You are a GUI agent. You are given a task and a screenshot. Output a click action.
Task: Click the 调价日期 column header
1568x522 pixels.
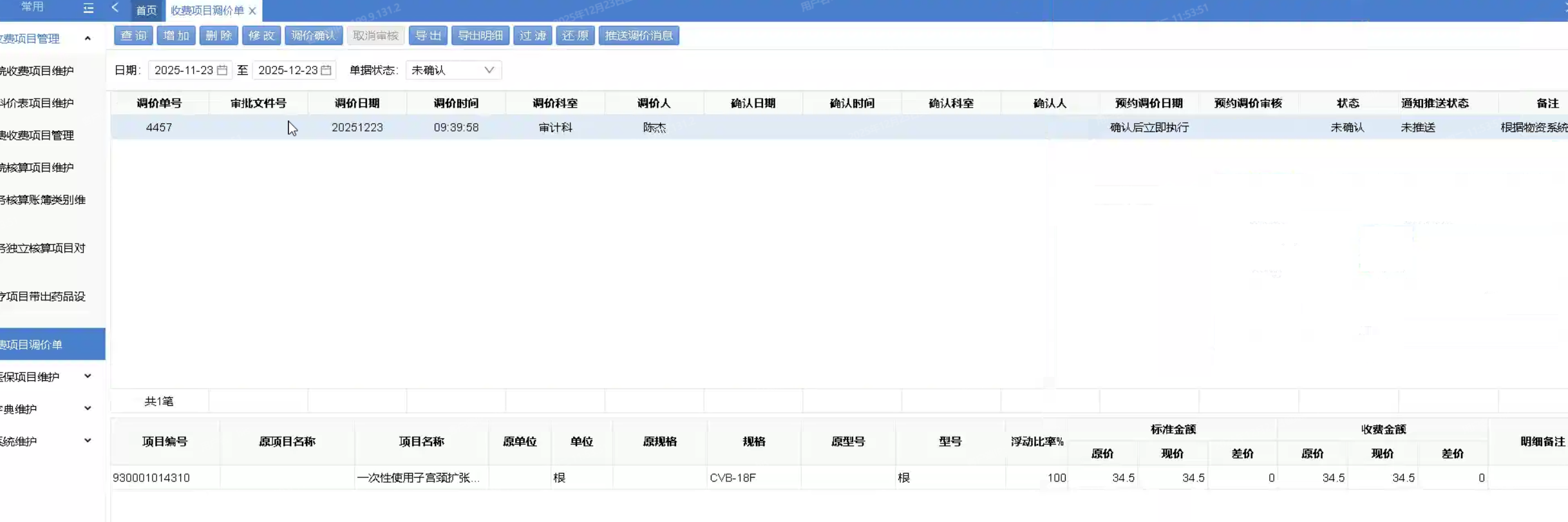click(357, 103)
